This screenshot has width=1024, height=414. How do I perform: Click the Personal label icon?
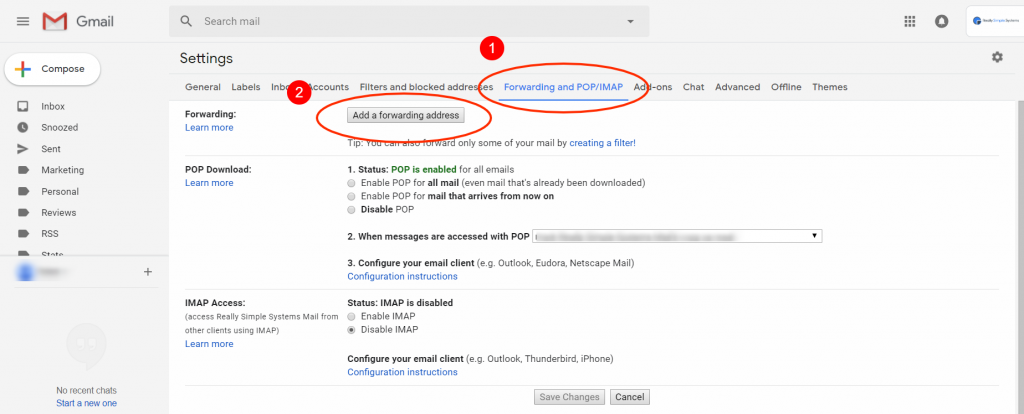click(23, 191)
